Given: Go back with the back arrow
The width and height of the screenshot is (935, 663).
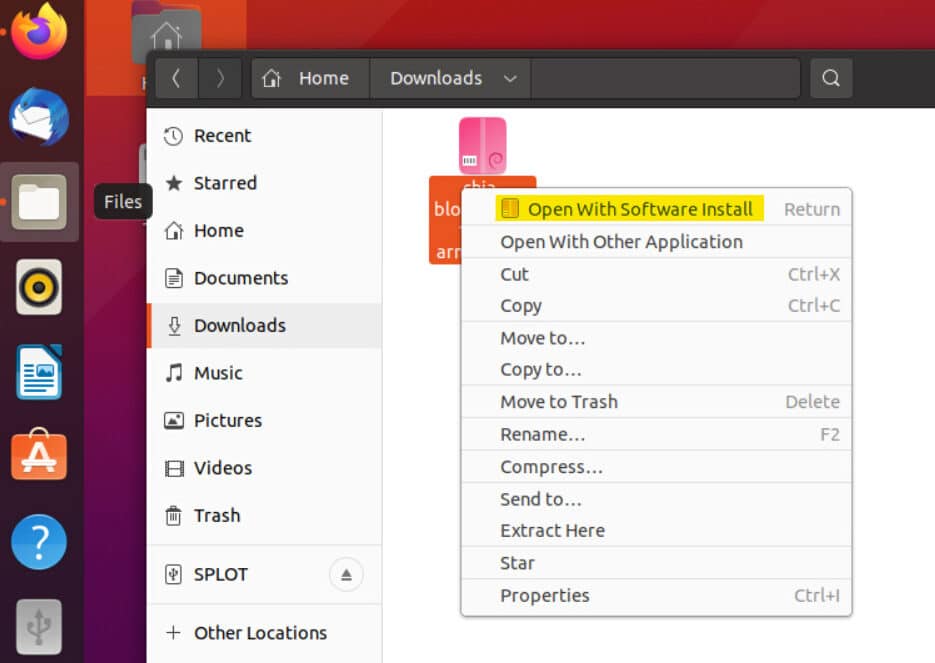Looking at the screenshot, I should [177, 78].
